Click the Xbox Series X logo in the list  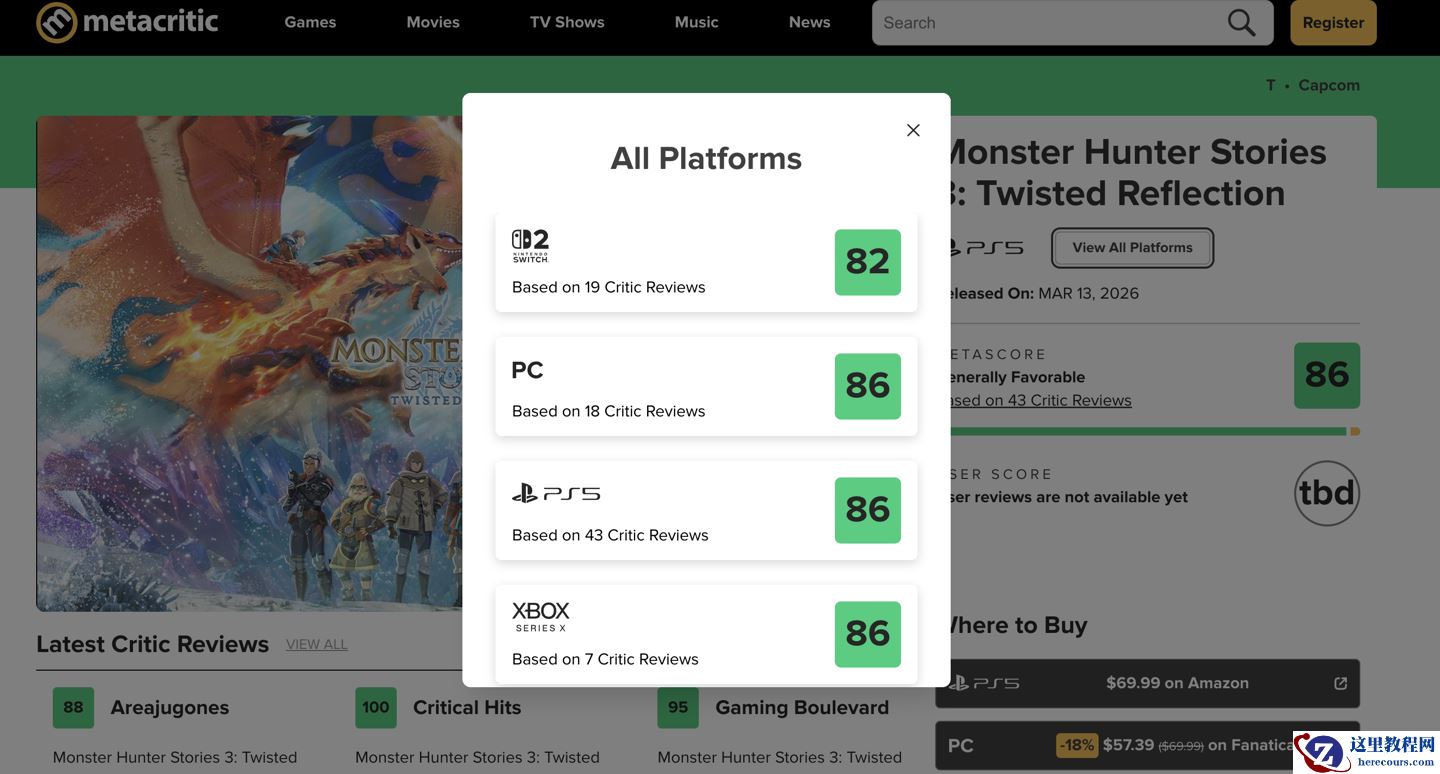(541, 616)
